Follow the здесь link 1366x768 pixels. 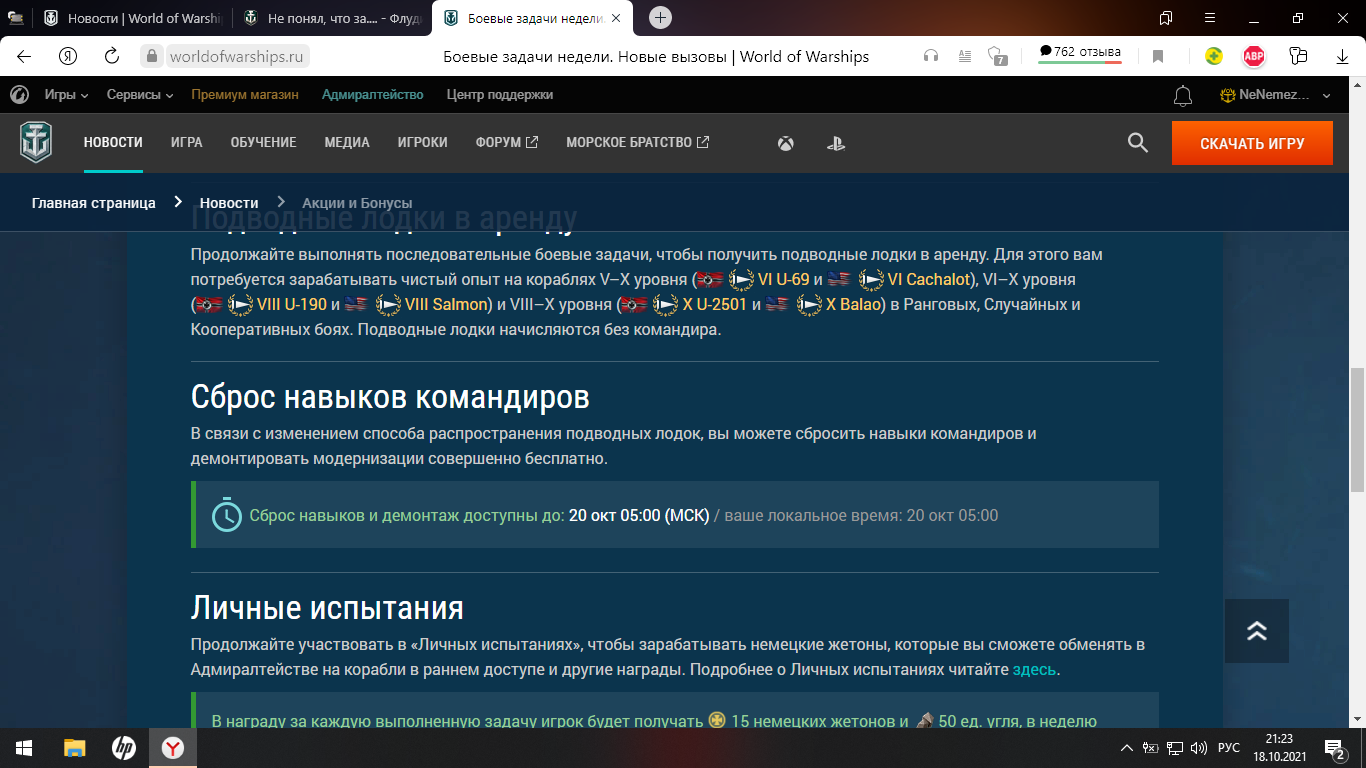point(1034,669)
